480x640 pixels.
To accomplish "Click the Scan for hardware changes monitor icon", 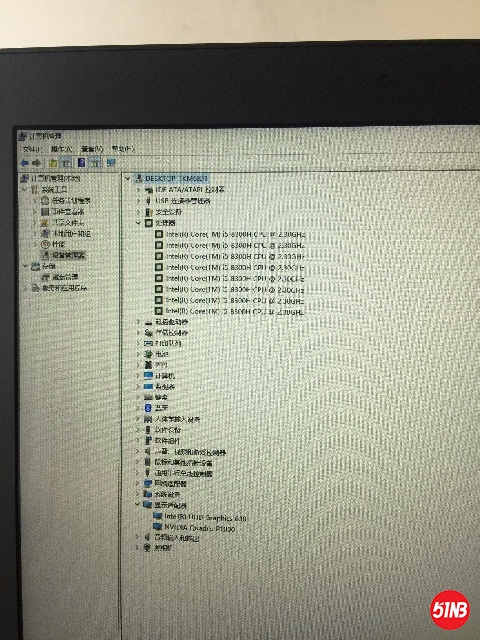I will click(x=111, y=163).
